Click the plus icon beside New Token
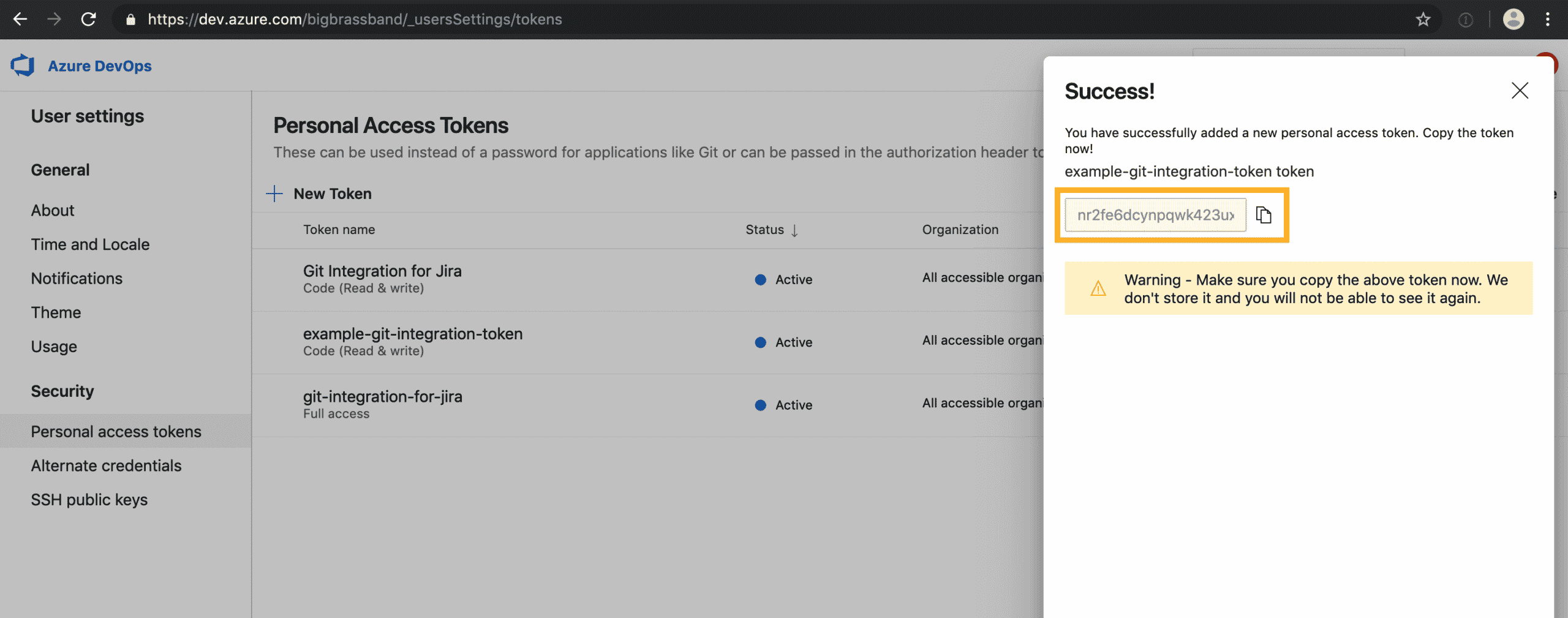 pyautogui.click(x=274, y=194)
